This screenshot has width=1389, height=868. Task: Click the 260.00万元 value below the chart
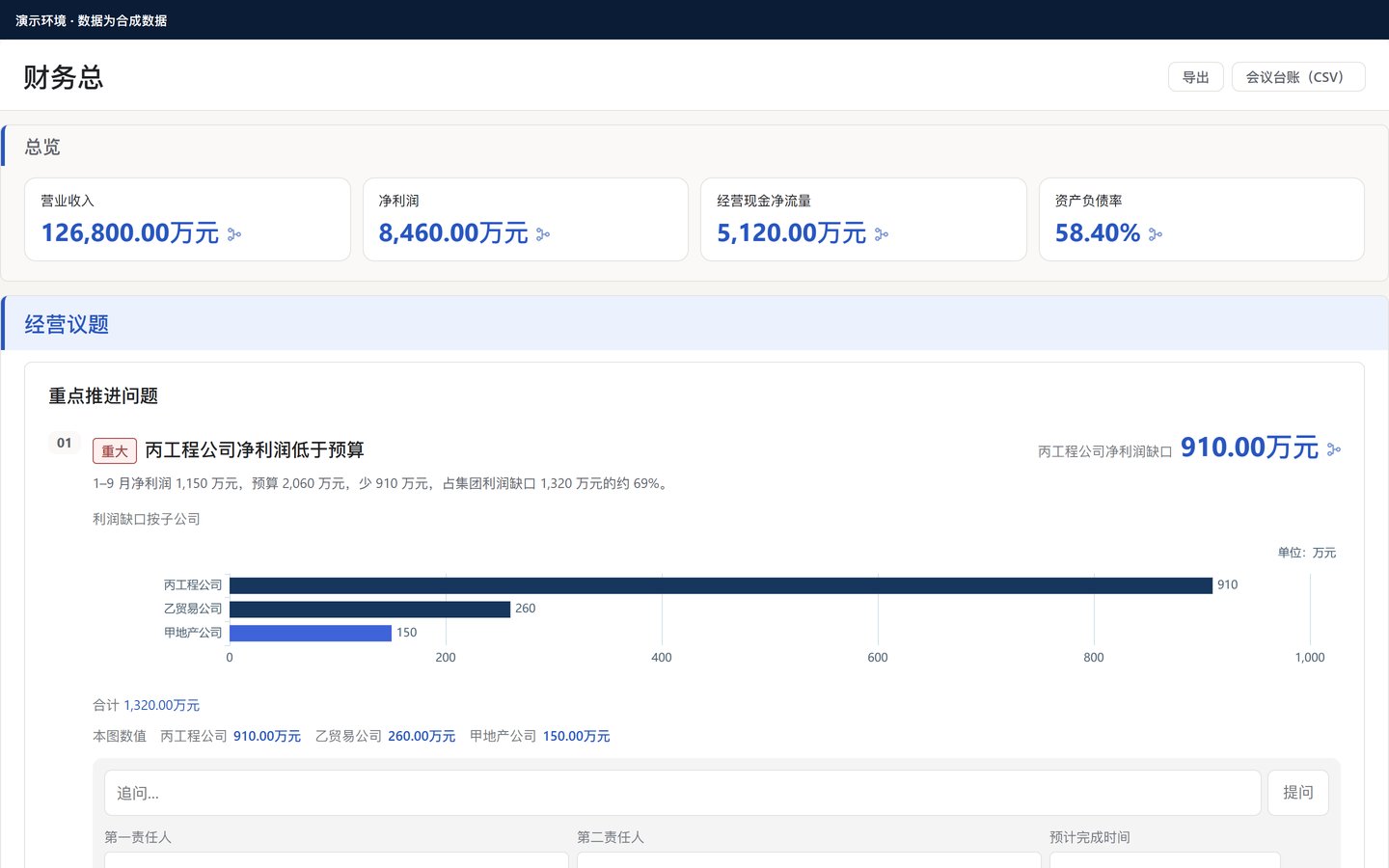coord(422,736)
